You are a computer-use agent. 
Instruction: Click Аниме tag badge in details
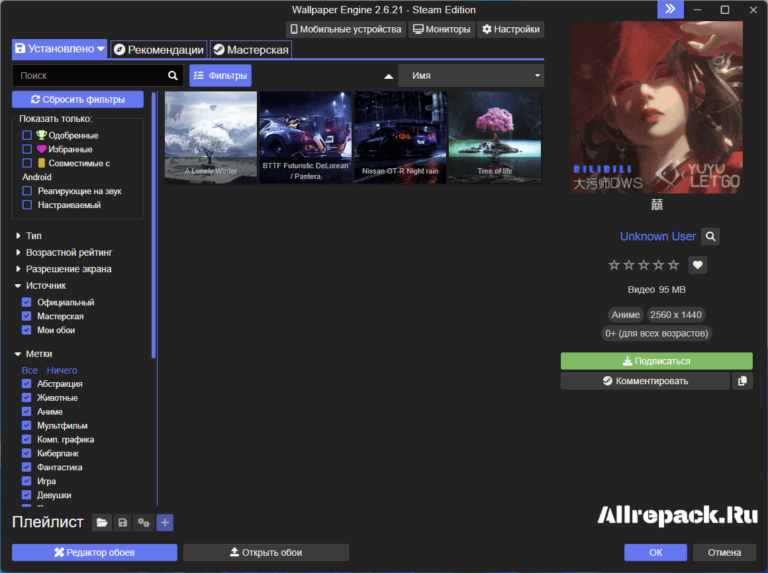point(625,315)
